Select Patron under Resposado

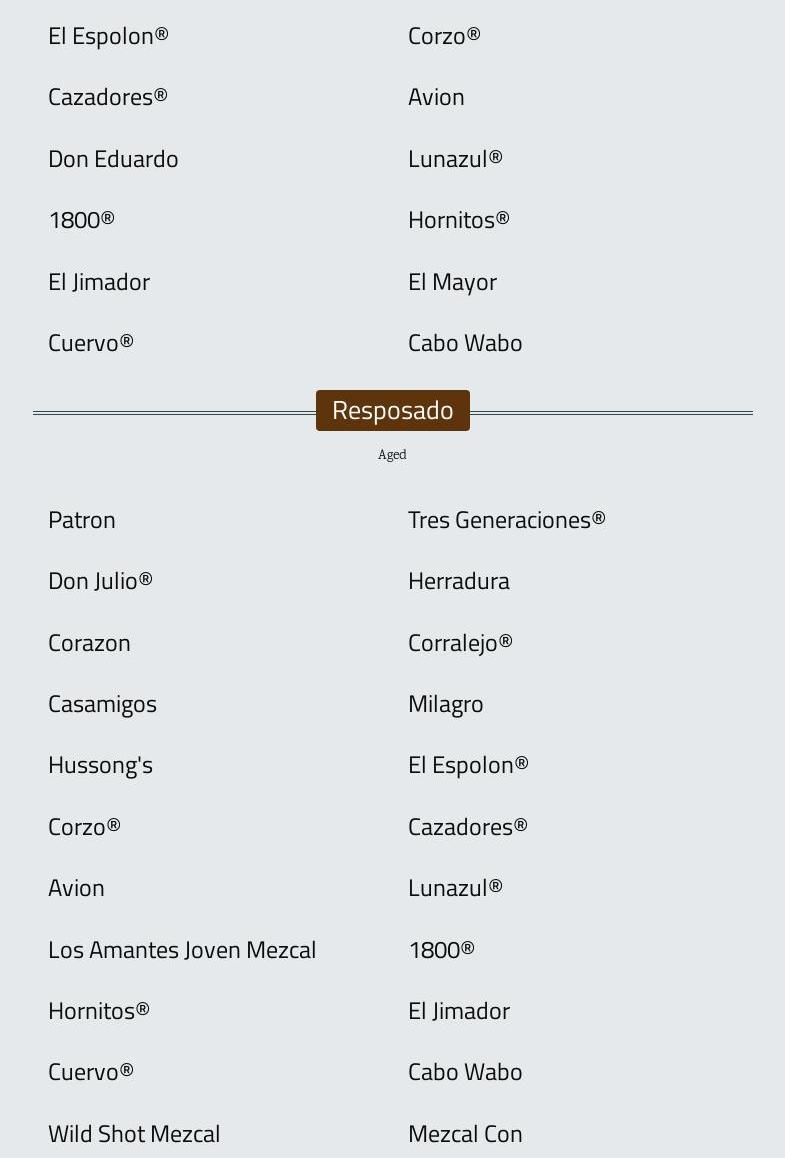tap(82, 520)
